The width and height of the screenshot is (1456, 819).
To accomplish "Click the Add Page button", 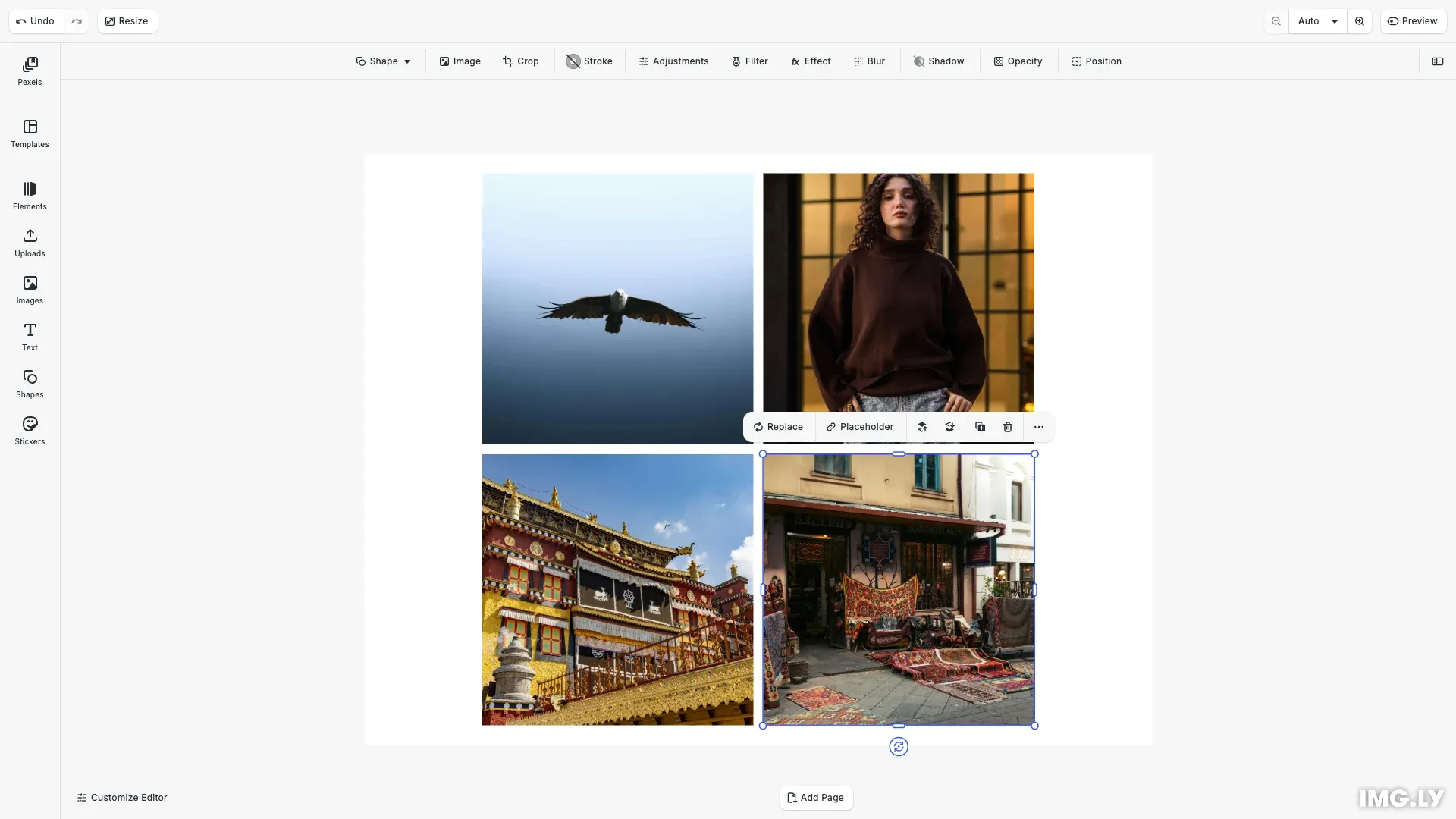I will click(815, 798).
